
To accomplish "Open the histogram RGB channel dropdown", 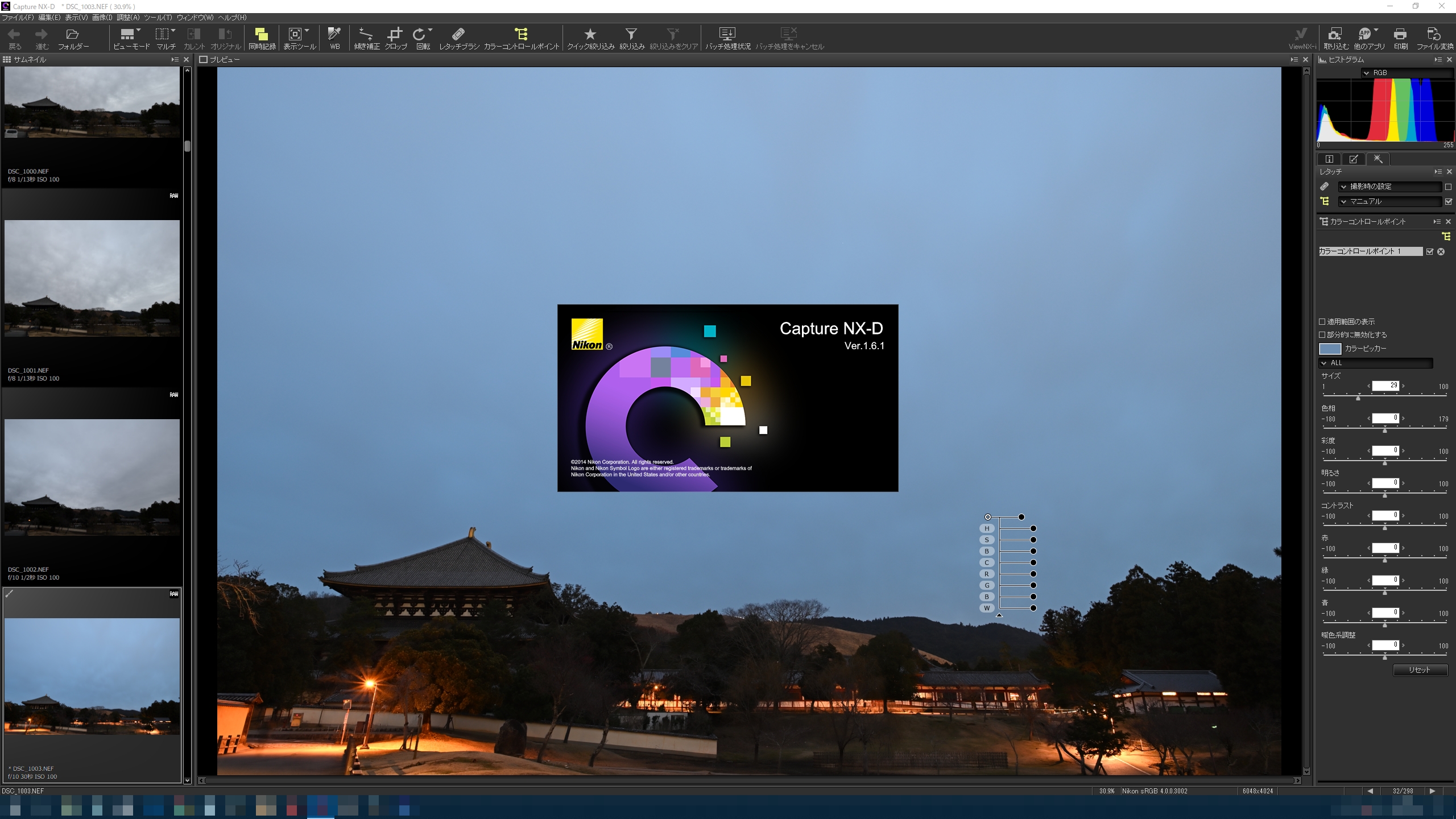I will click(1408, 73).
